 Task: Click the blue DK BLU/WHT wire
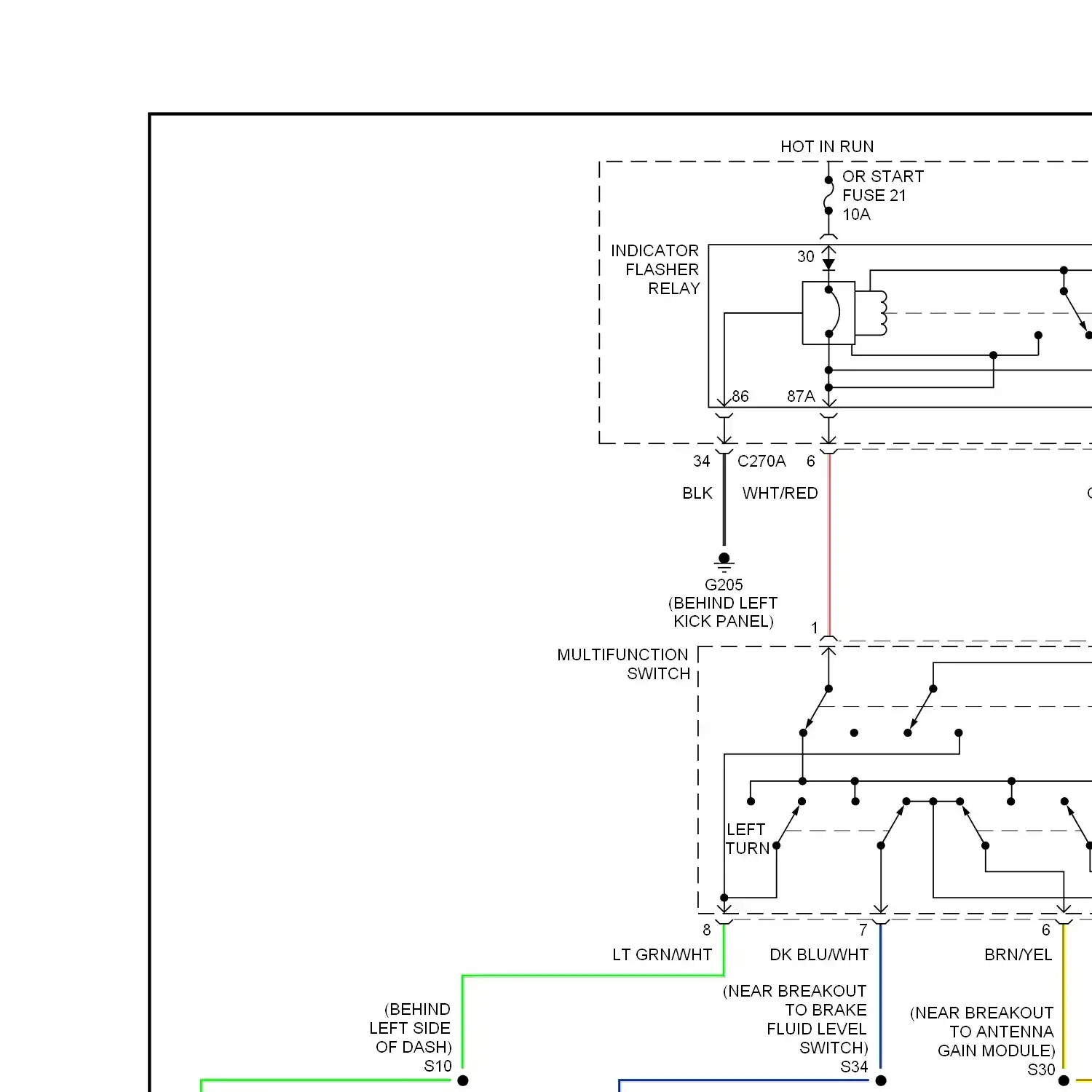(881, 997)
